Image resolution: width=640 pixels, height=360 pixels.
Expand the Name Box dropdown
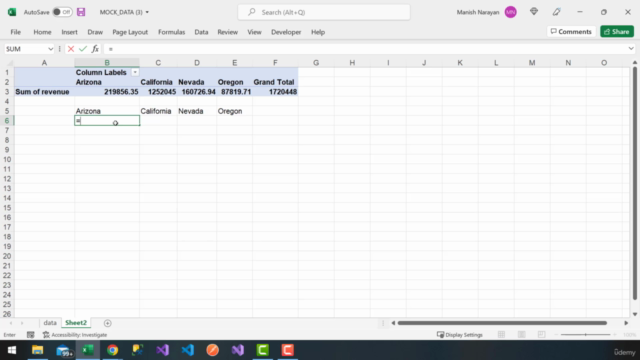pyautogui.click(x=50, y=49)
